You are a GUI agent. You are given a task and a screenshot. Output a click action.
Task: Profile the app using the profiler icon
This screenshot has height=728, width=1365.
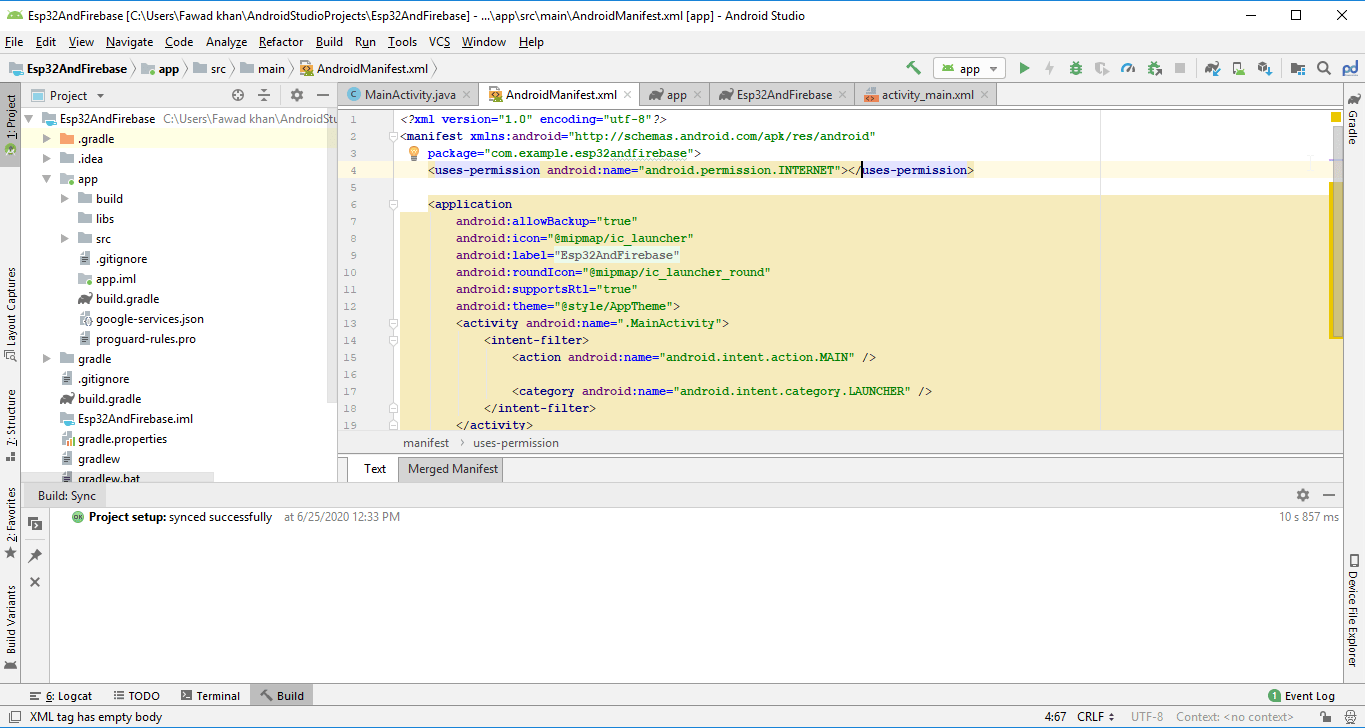click(x=1127, y=68)
